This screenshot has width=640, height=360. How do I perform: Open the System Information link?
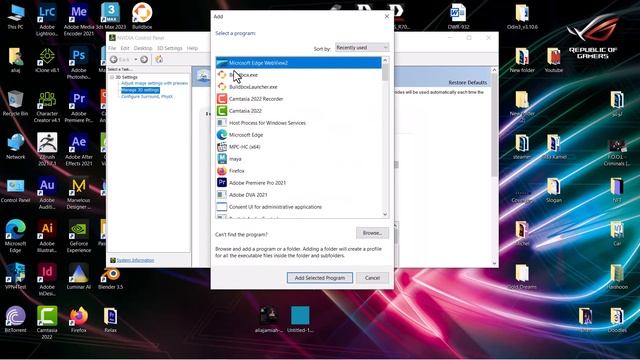(135, 260)
